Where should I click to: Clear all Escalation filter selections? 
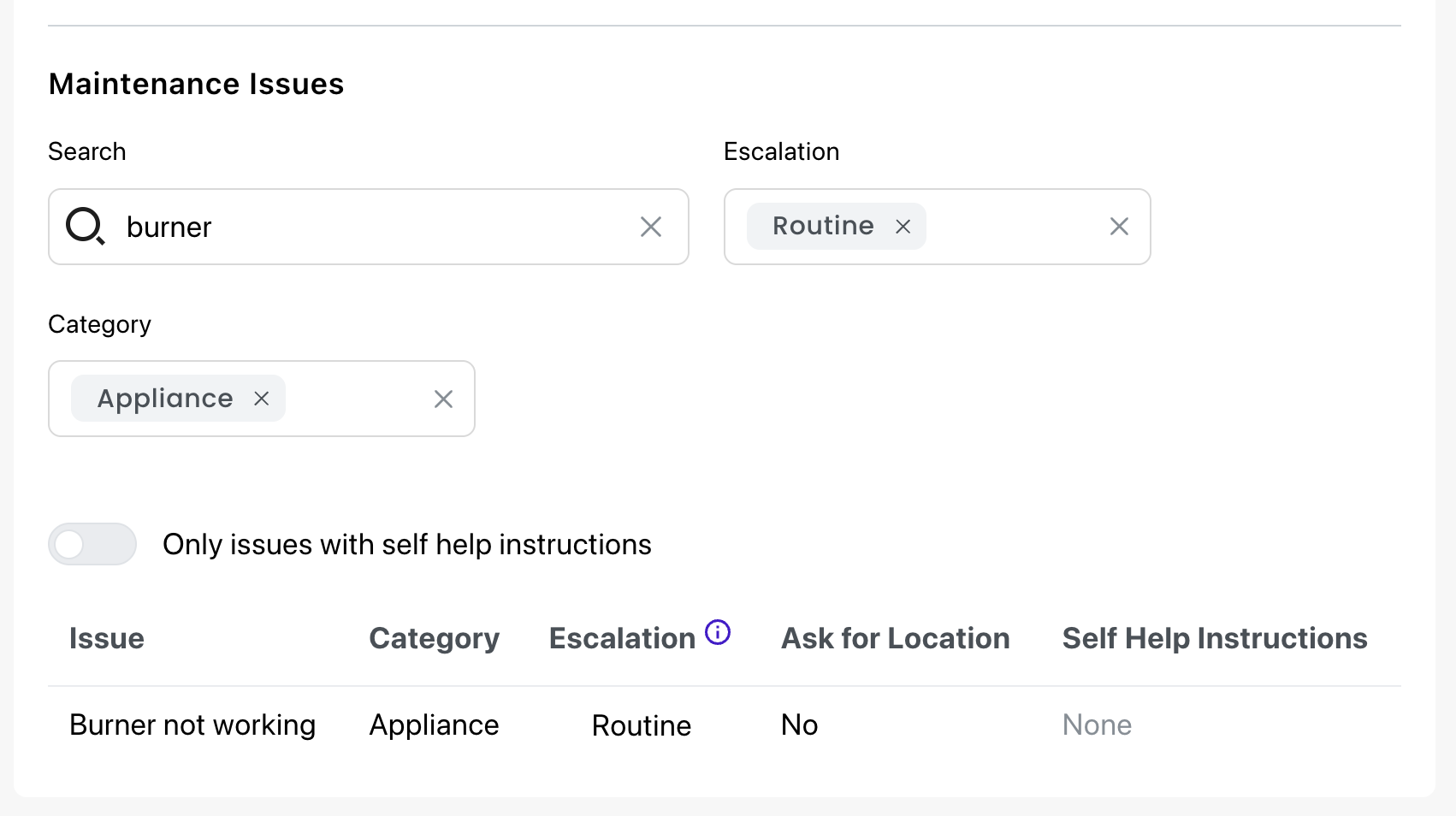pyautogui.click(x=1119, y=227)
